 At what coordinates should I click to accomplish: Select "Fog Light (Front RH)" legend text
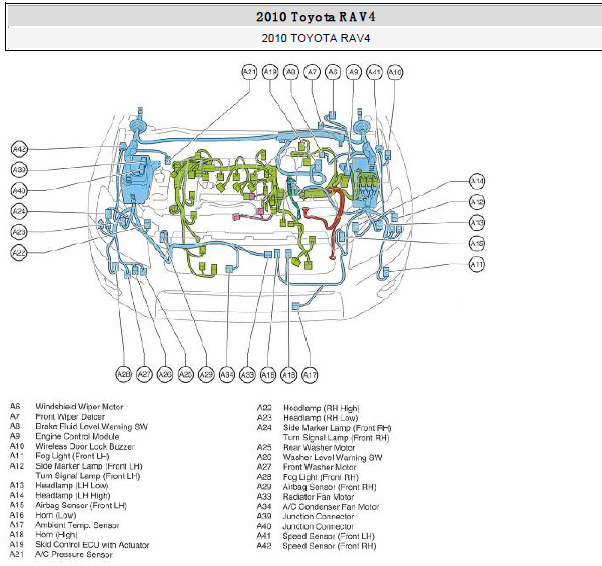click(x=321, y=477)
